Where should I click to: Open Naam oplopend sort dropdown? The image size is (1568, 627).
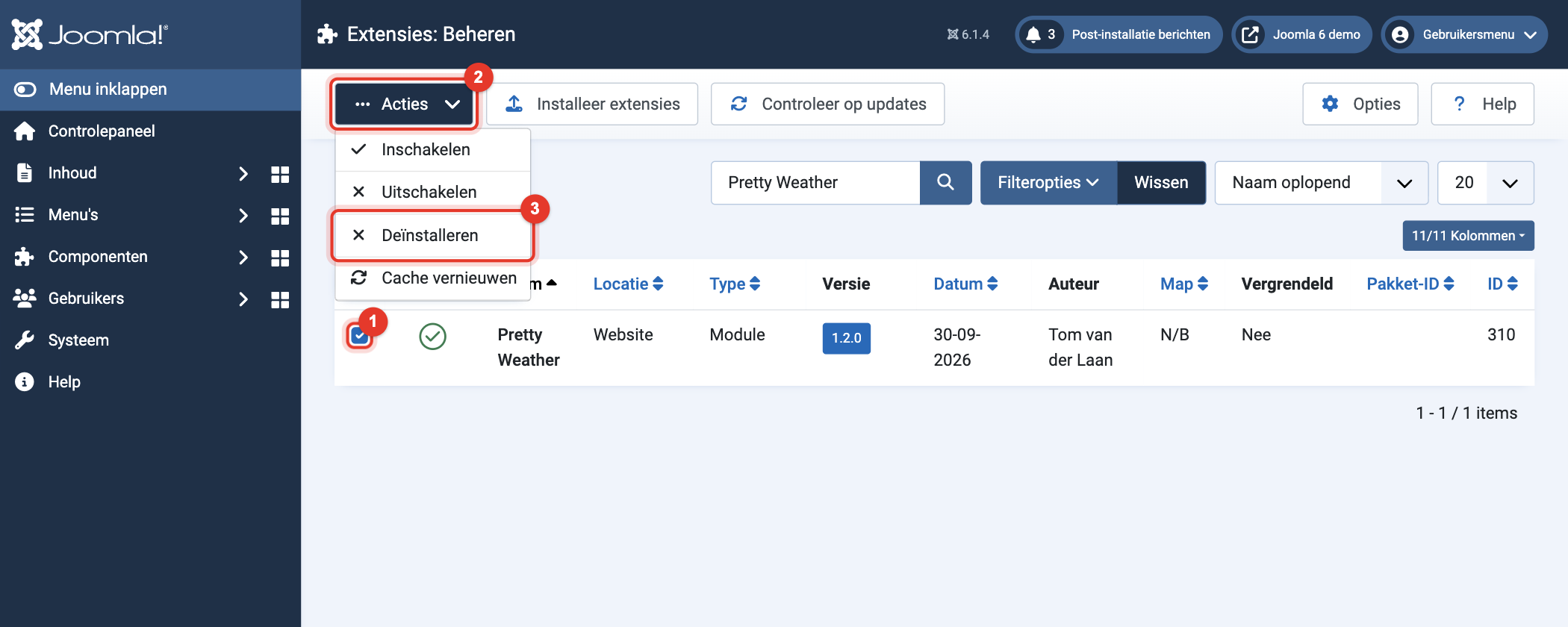coord(1322,183)
